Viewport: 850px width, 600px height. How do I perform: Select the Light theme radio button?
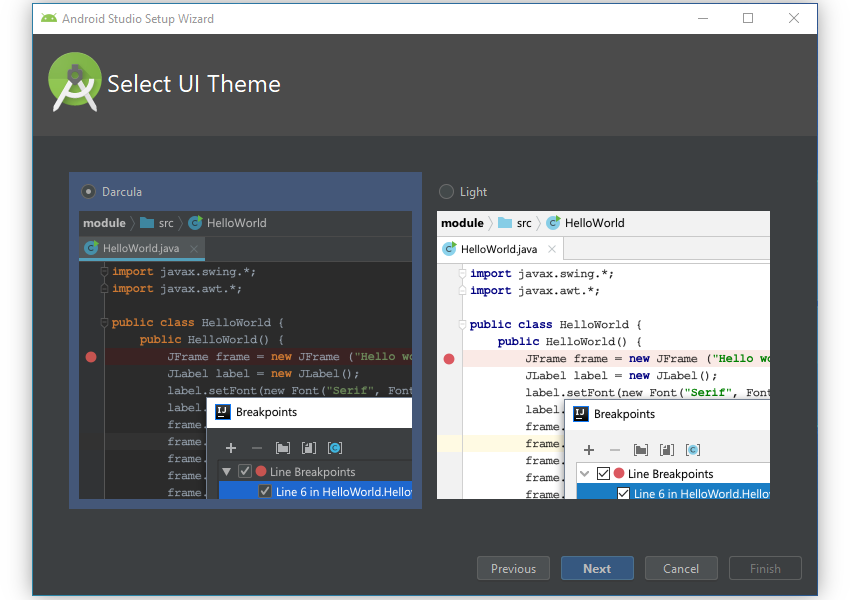click(446, 191)
